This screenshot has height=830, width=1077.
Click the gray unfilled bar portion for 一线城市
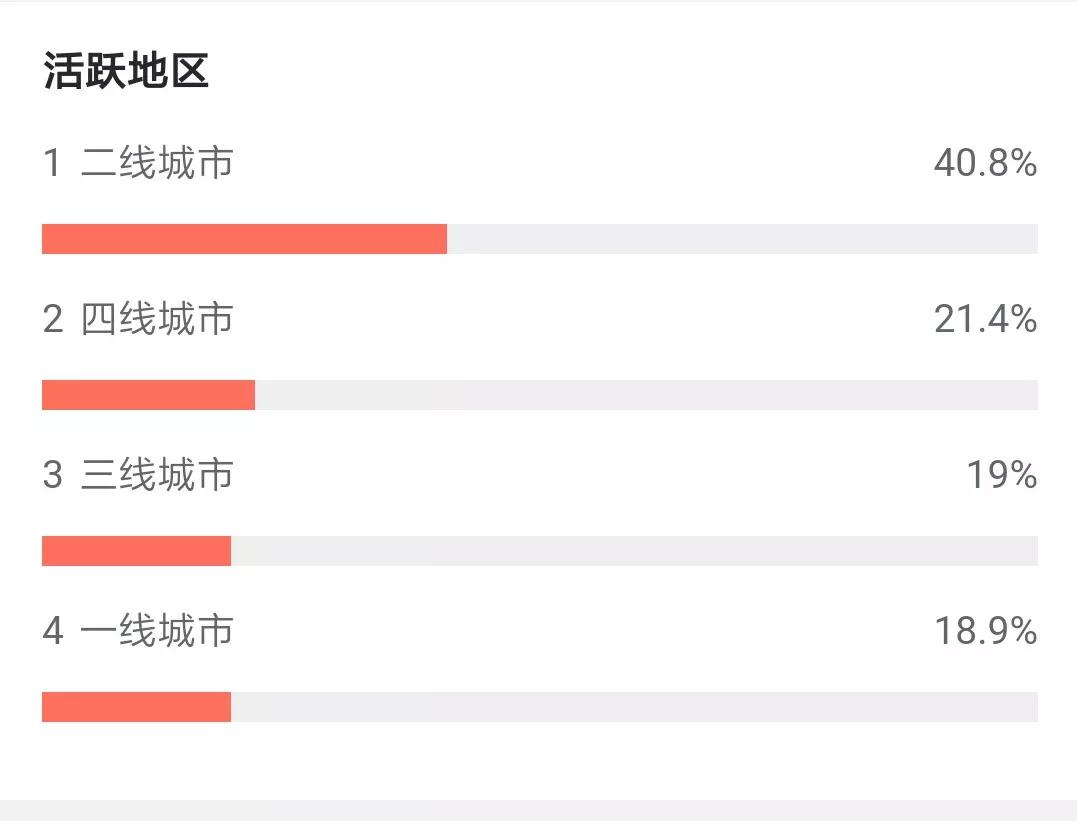coord(634,707)
